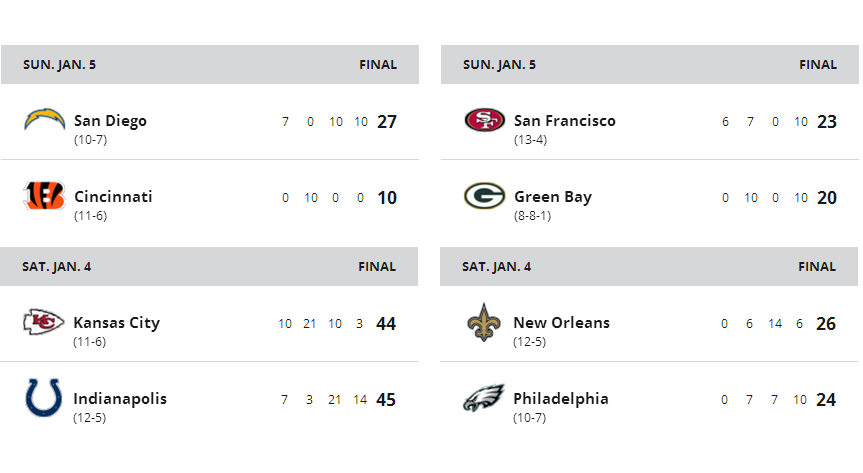Click Indianapolis final score 45
The width and height of the screenshot is (863, 473).
(386, 399)
